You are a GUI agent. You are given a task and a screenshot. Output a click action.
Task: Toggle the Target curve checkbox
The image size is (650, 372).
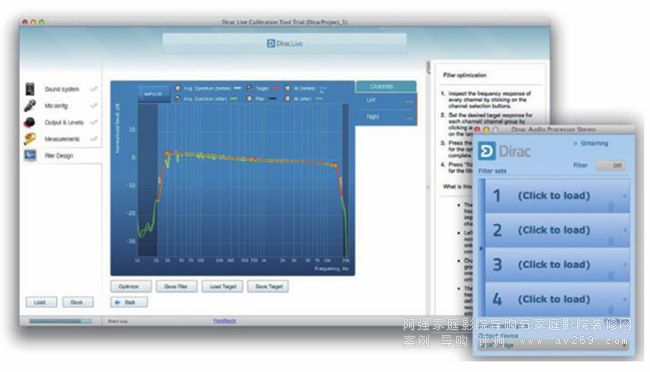[250, 88]
